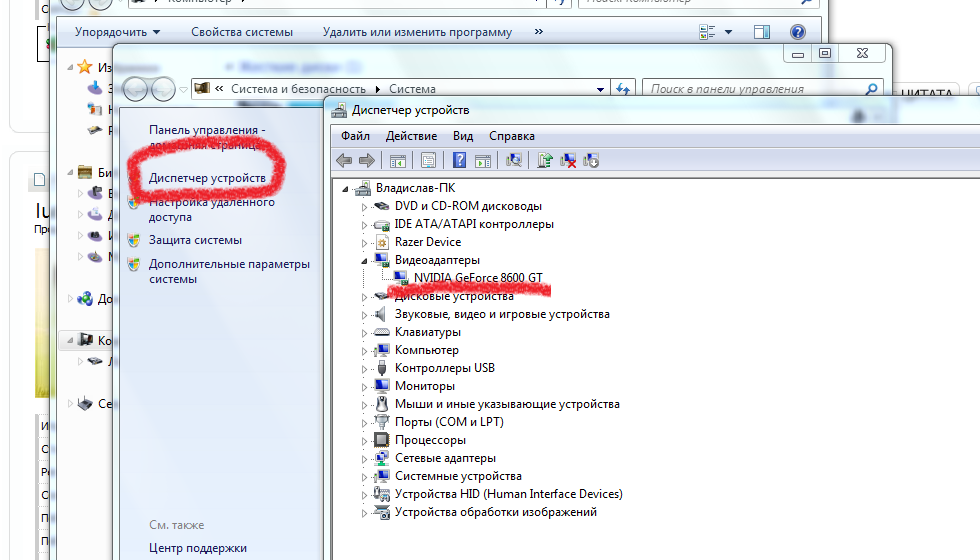Viewport: 980px width, 560px height.
Task: Collapse the Видеоадаптеры category
Action: click(x=364, y=261)
